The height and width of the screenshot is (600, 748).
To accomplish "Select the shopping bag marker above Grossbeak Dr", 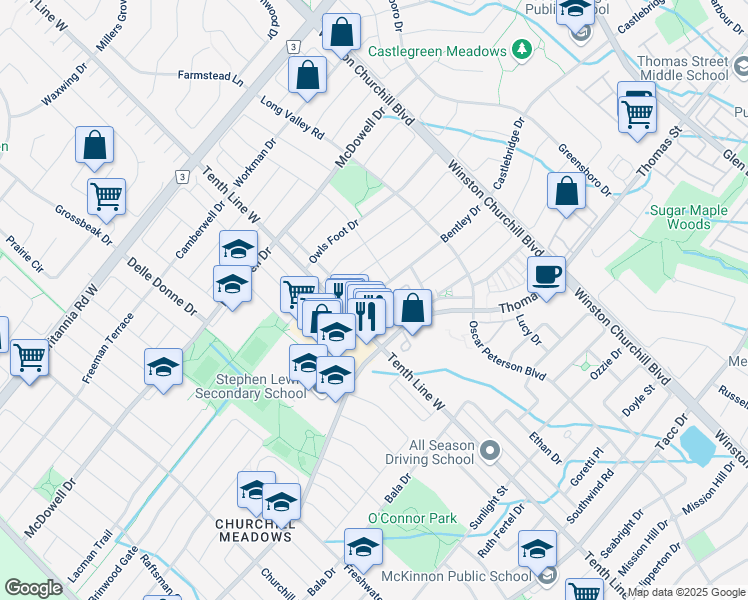I will pyautogui.click(x=94, y=146).
